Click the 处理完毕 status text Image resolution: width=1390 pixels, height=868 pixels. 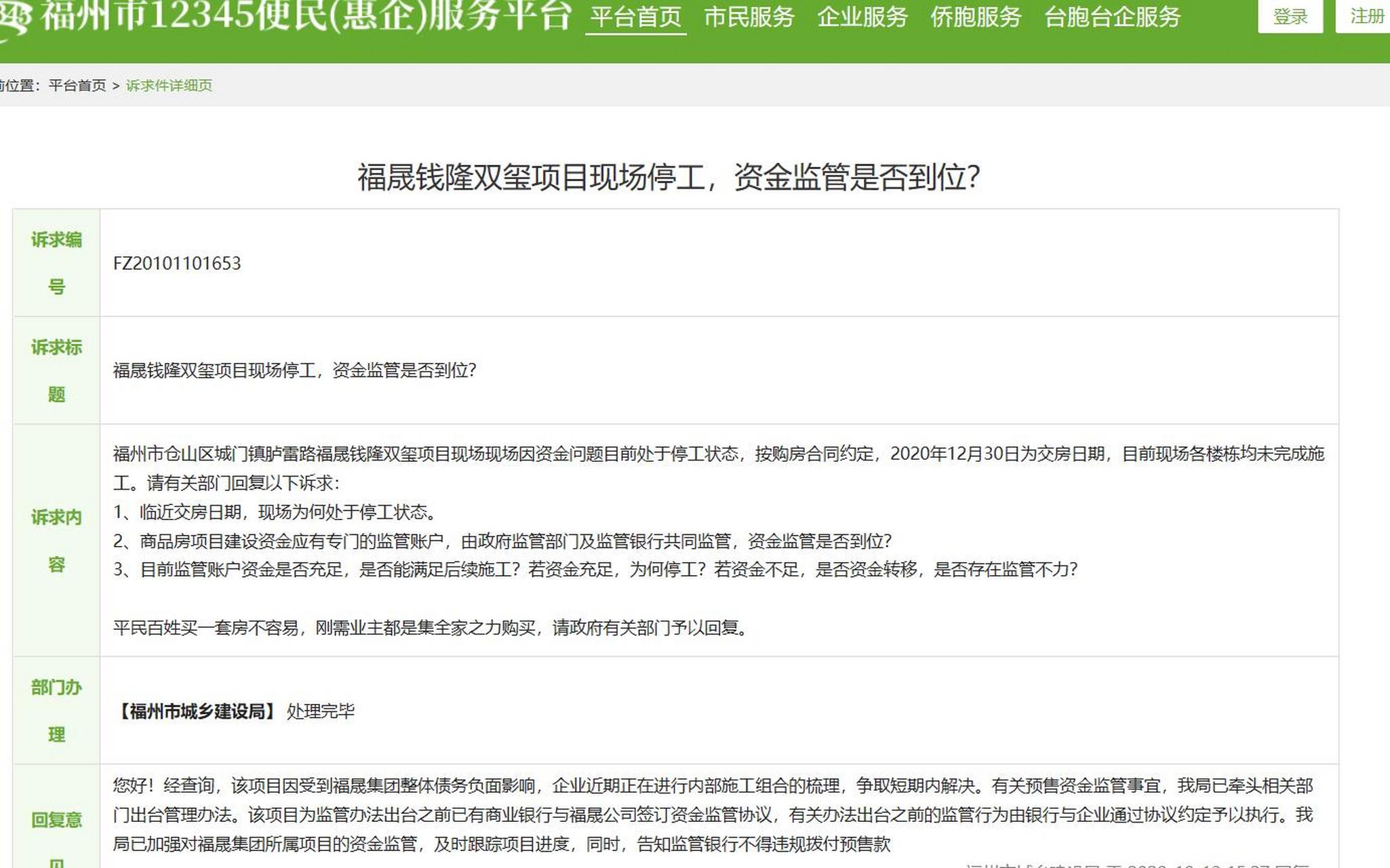point(321,711)
